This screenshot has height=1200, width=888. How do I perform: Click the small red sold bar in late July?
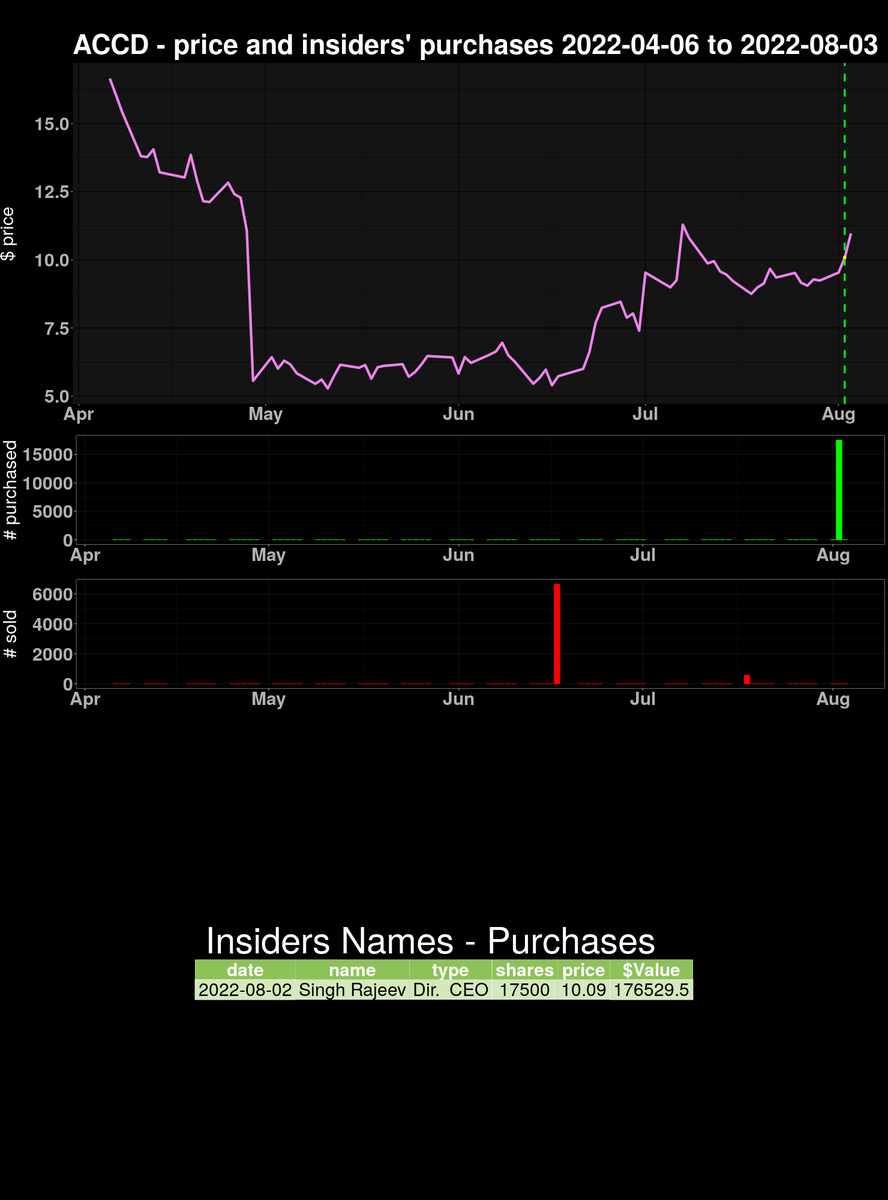[747, 680]
